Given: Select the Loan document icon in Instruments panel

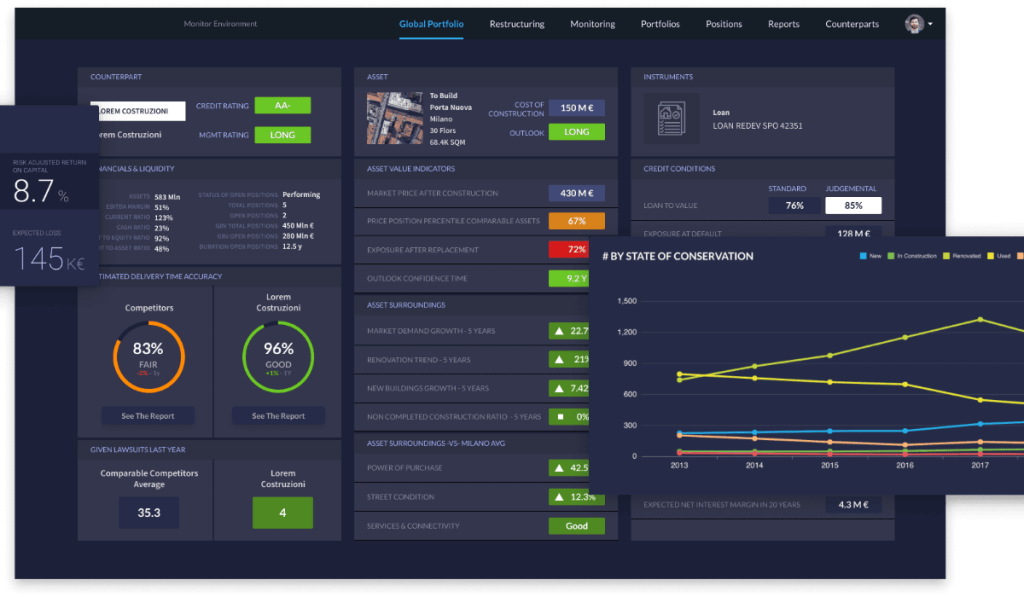Looking at the screenshot, I should tap(670, 116).
